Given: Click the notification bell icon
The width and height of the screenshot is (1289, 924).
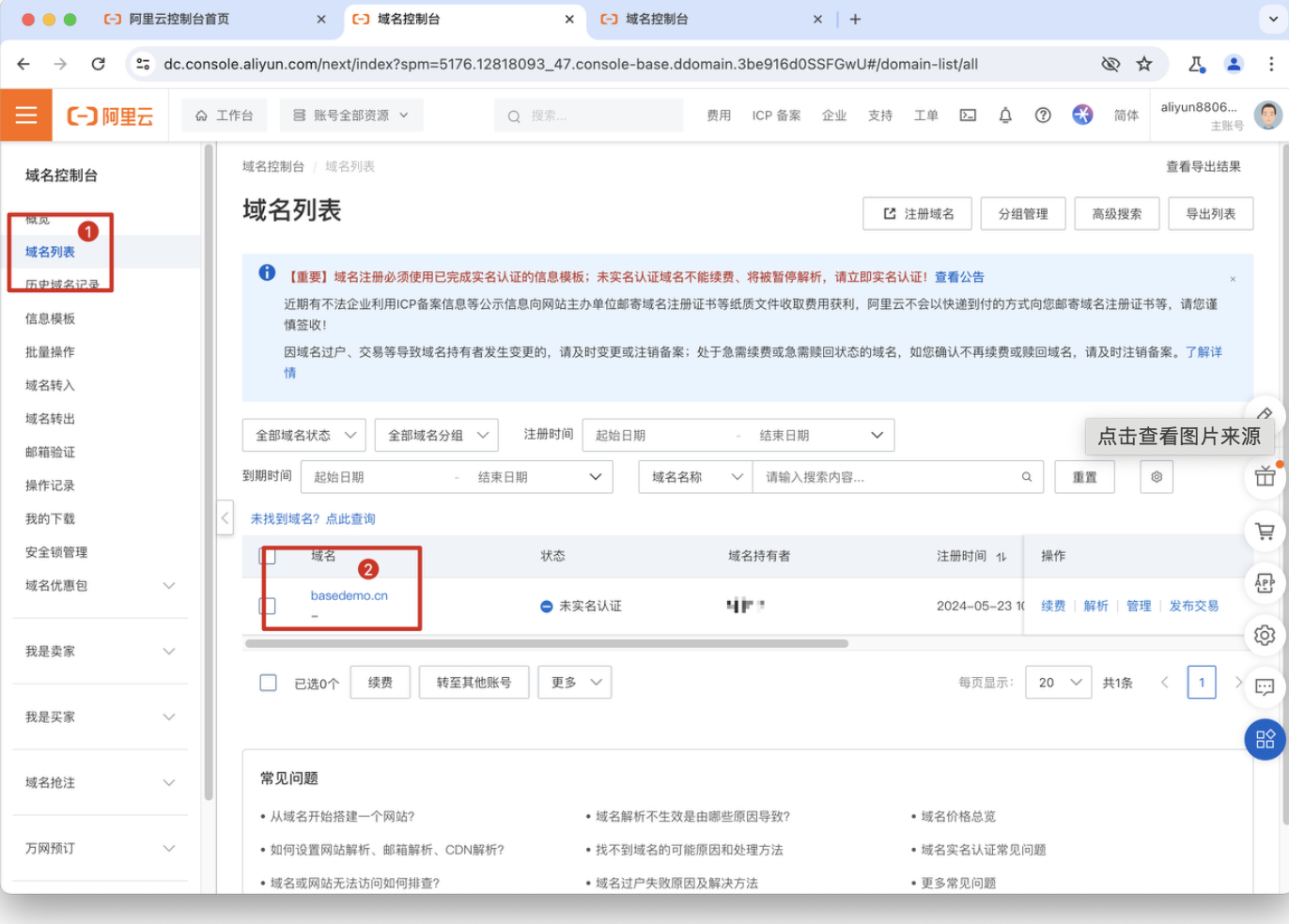Looking at the screenshot, I should click(x=1005, y=115).
